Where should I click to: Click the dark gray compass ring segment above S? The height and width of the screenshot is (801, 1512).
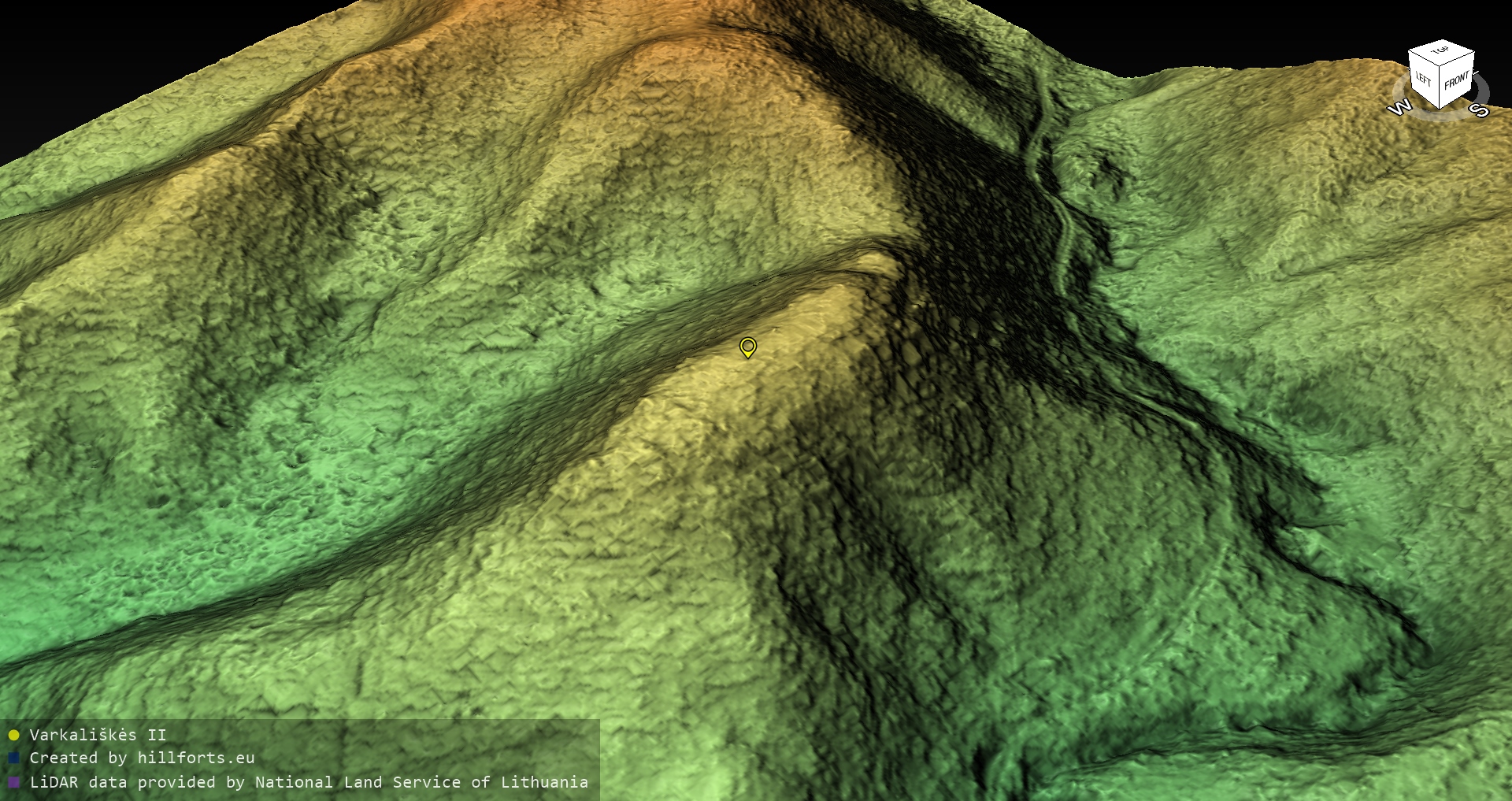coord(1483,89)
